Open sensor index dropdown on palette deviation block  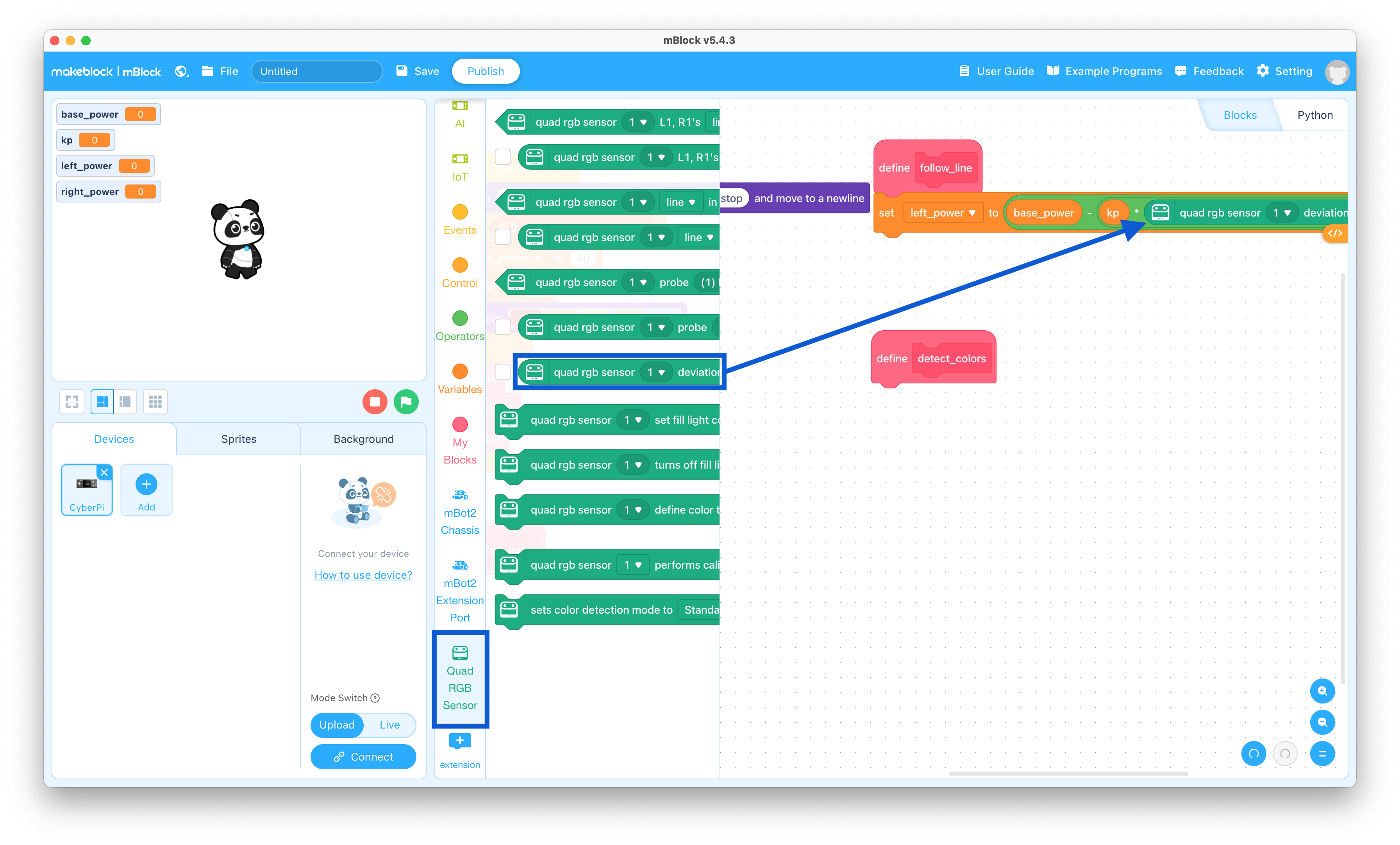coord(656,372)
